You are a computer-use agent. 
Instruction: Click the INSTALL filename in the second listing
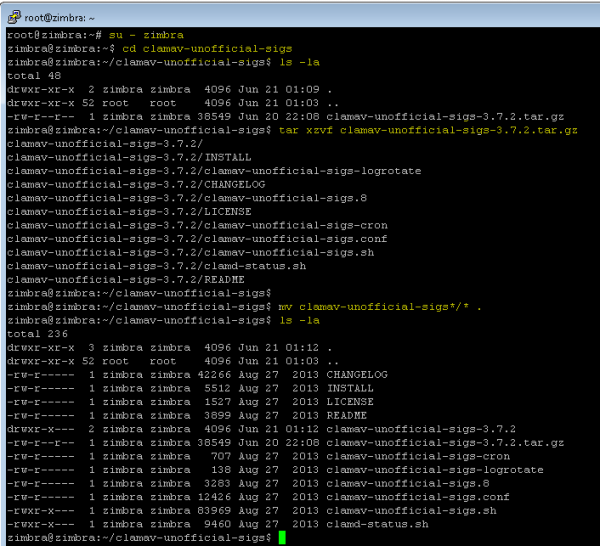click(350, 388)
